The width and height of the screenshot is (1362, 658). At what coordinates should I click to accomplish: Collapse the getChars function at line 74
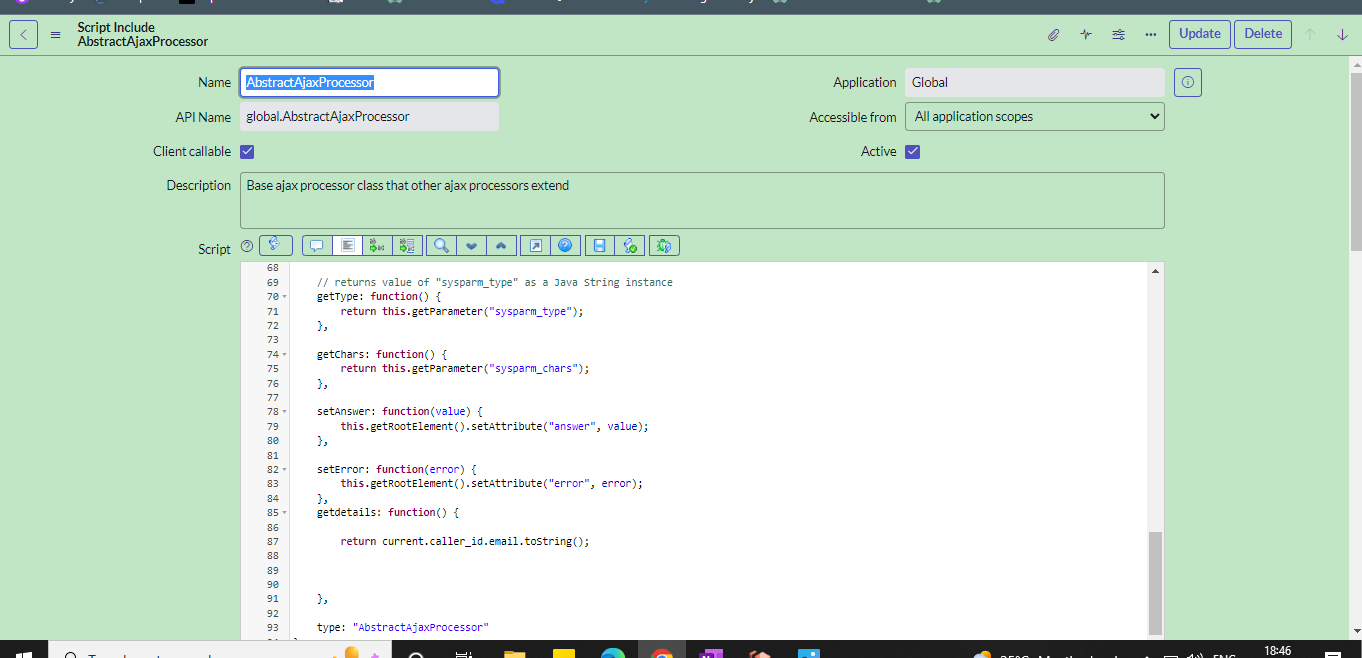pyautogui.click(x=285, y=355)
